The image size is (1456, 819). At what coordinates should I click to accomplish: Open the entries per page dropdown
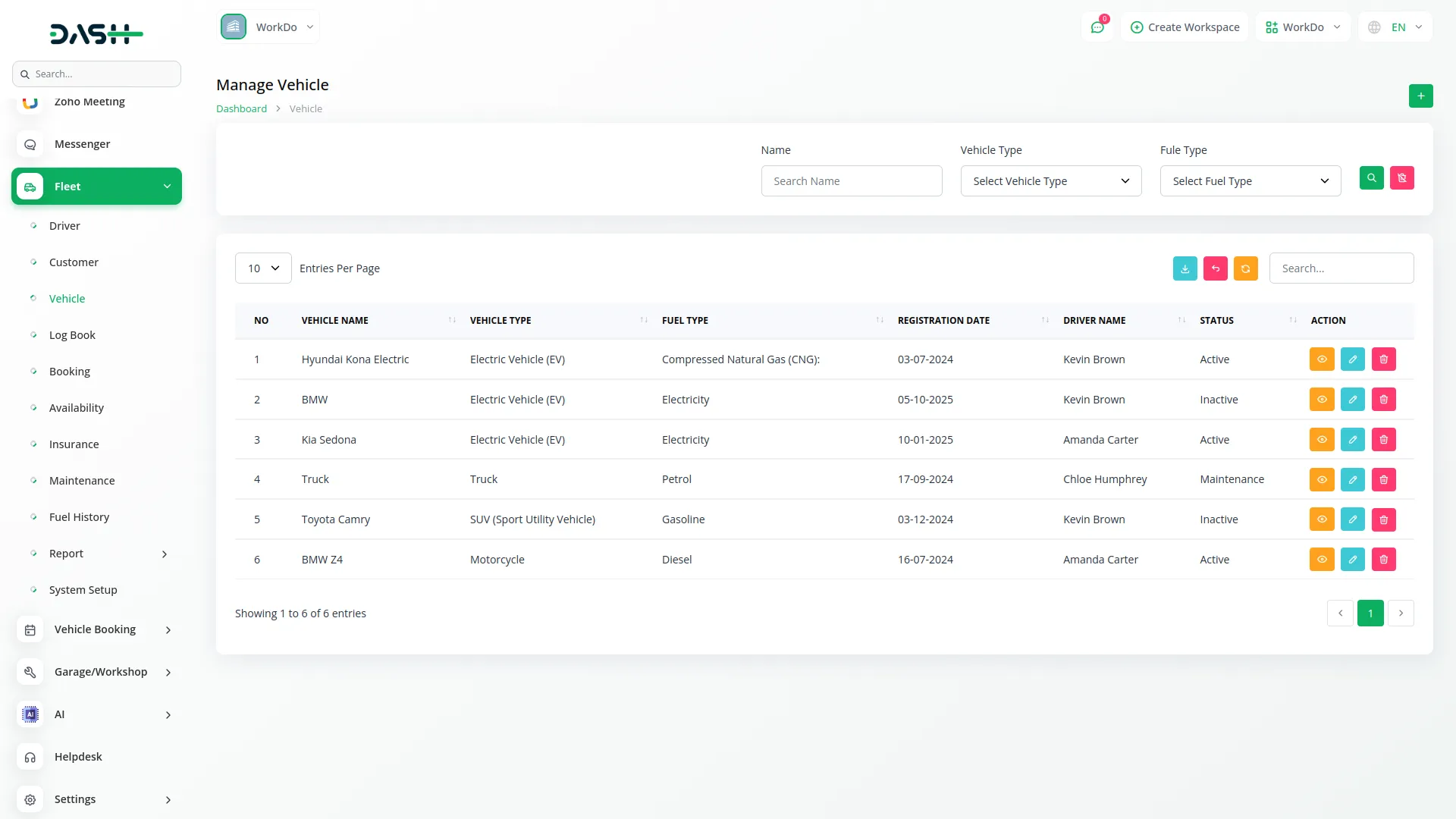pyautogui.click(x=263, y=268)
